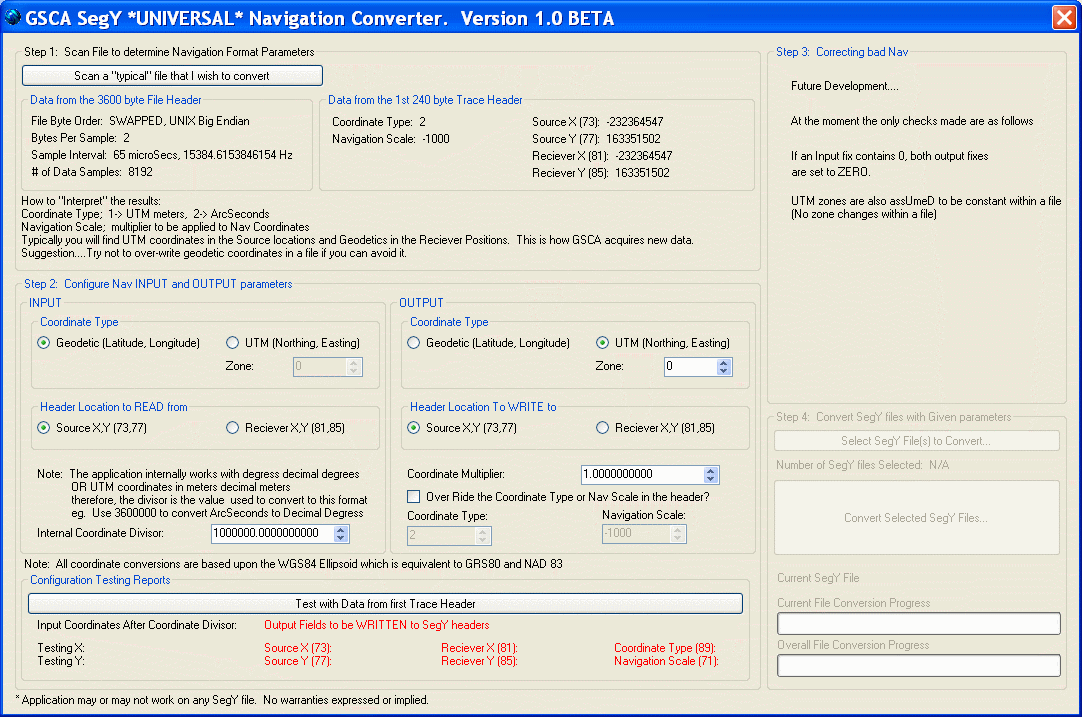Screen dimensions: 1082x717
Task: Click up arrow of the INPUT Zone spinner
Action: (353, 363)
